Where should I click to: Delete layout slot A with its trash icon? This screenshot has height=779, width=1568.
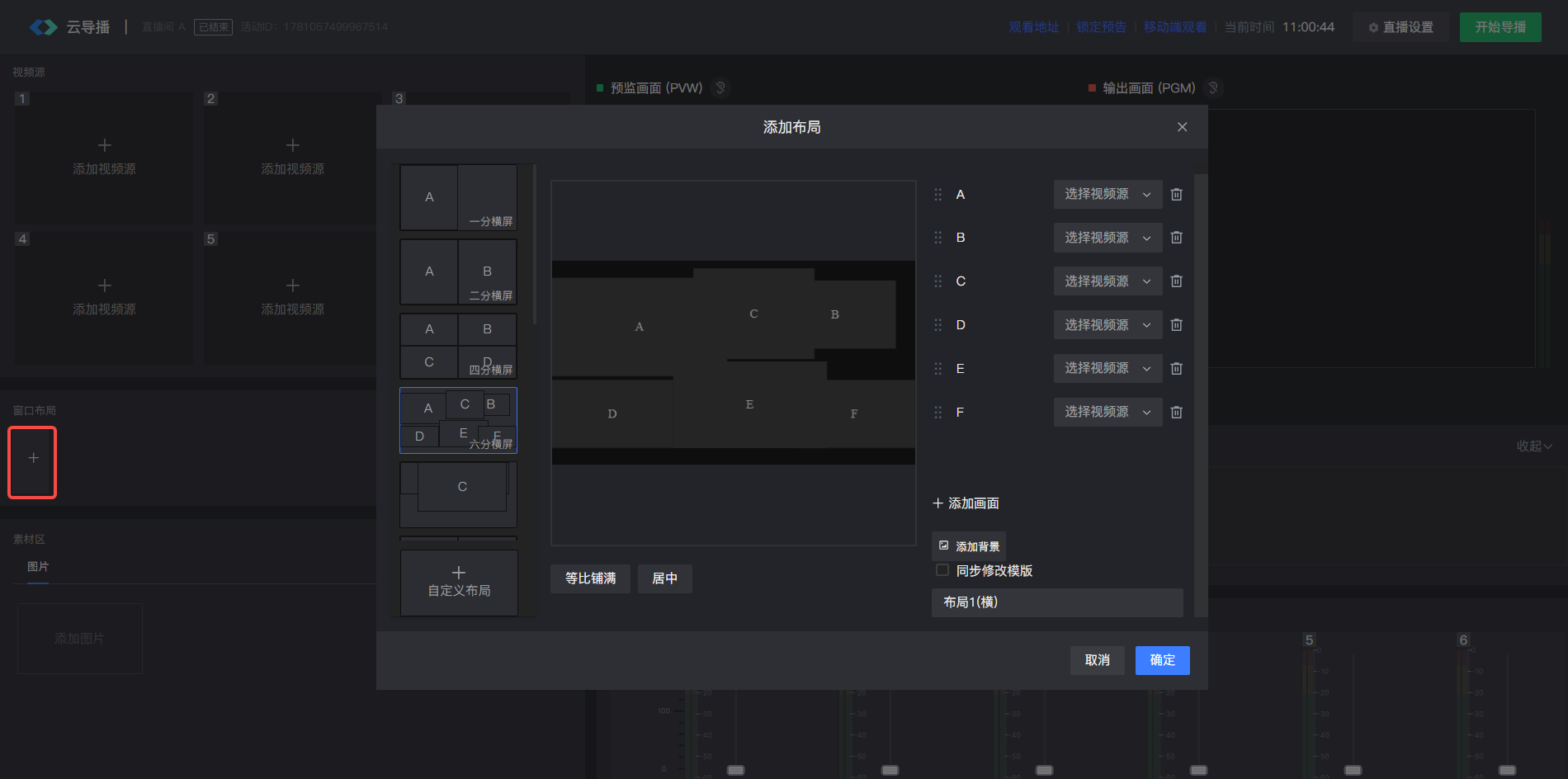coord(1177,195)
